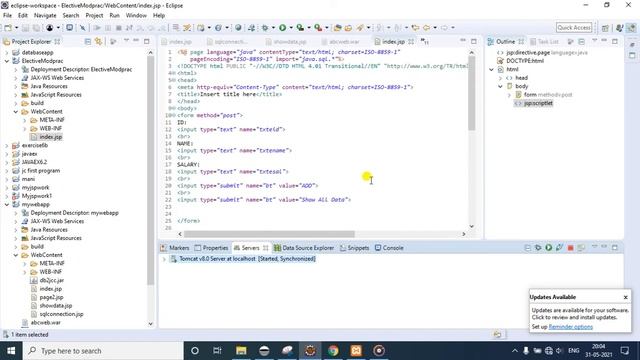Collapse the body node in Outline
This screenshot has width=640, height=360.
500,87
